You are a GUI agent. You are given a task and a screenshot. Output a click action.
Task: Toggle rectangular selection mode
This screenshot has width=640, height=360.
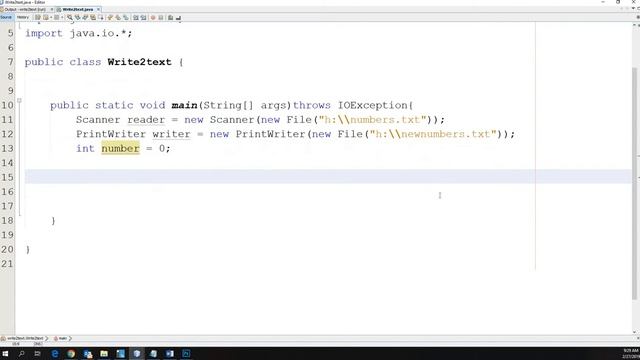click(x=100, y=18)
